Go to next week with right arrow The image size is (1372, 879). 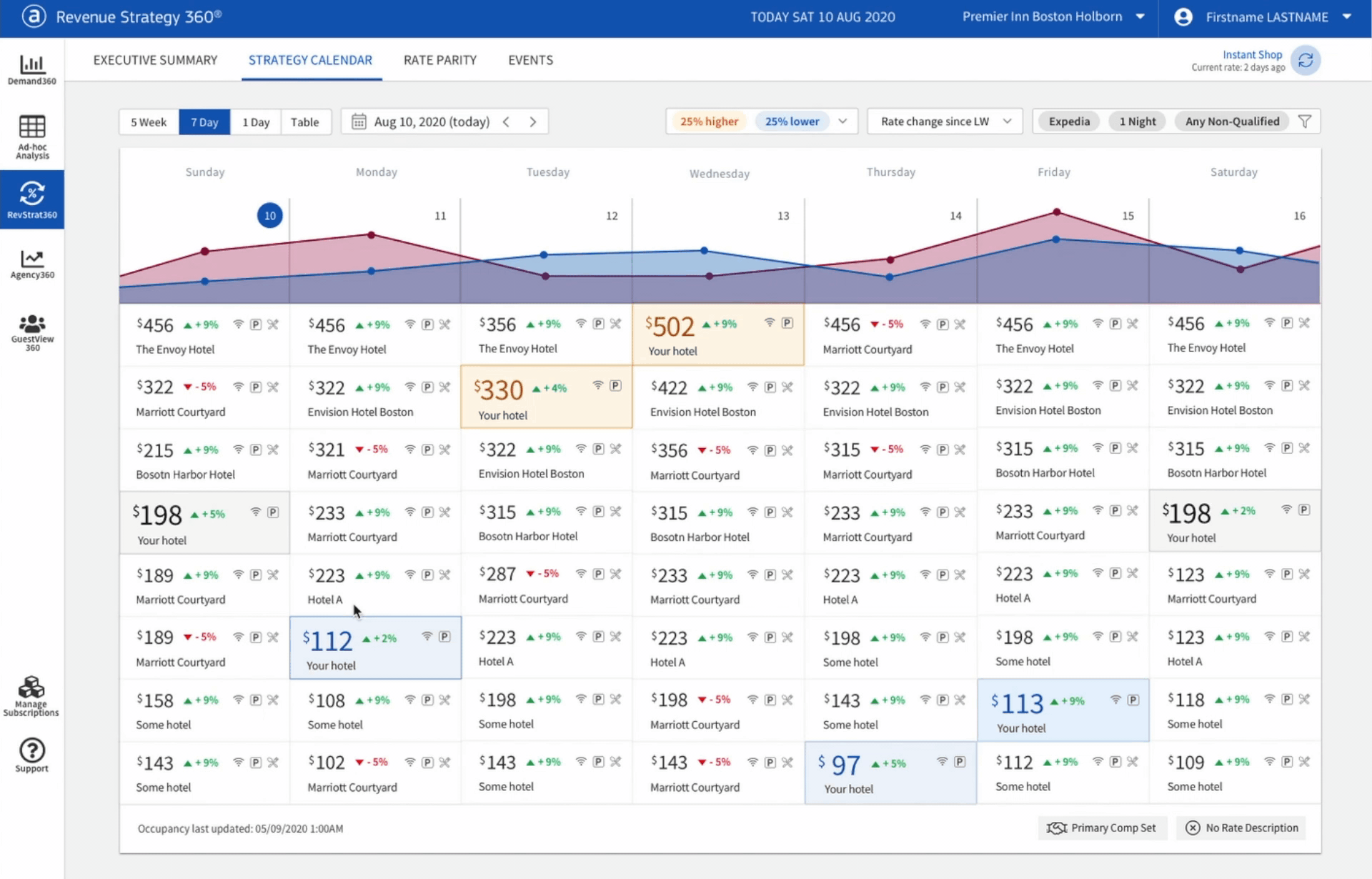(532, 122)
